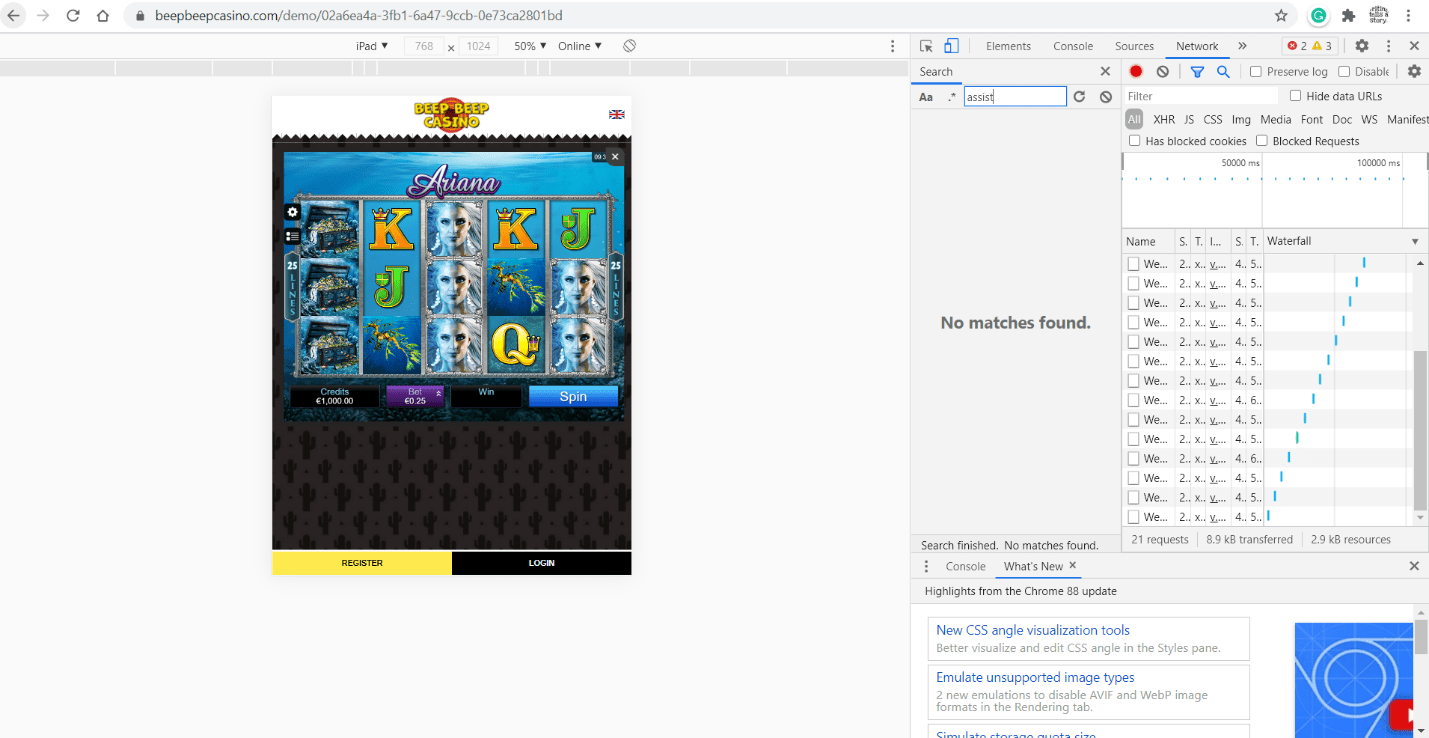This screenshot has width=1429, height=738.
Task: Open the 50% zoom dropdown
Action: point(531,46)
